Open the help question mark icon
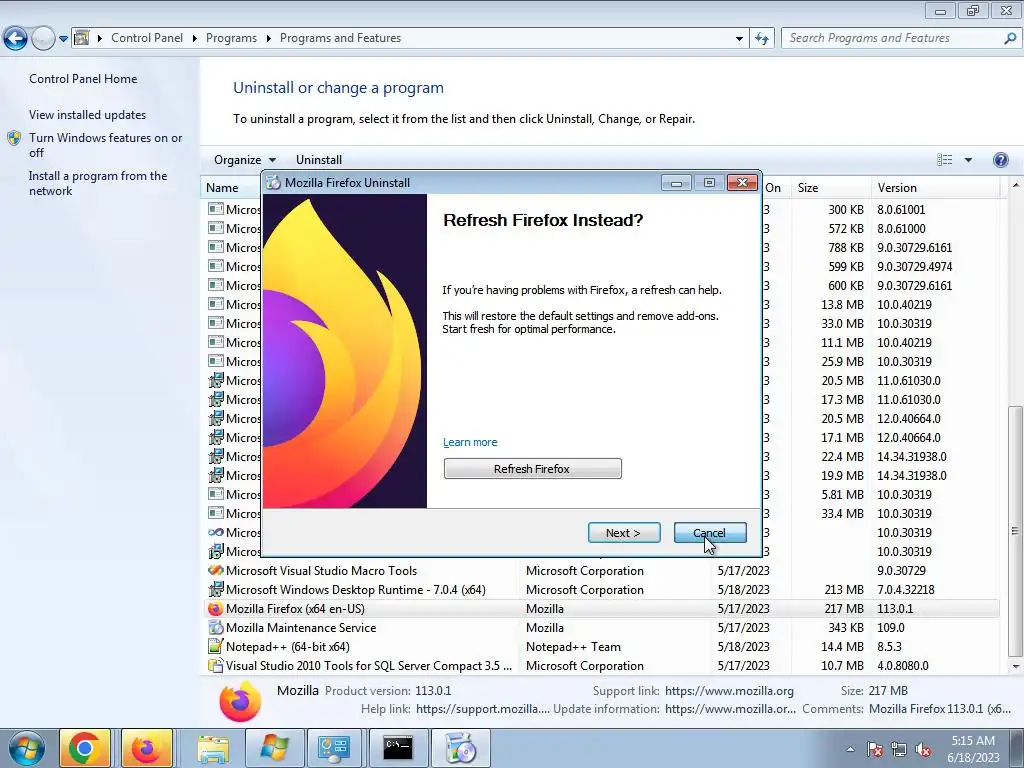 point(1000,160)
